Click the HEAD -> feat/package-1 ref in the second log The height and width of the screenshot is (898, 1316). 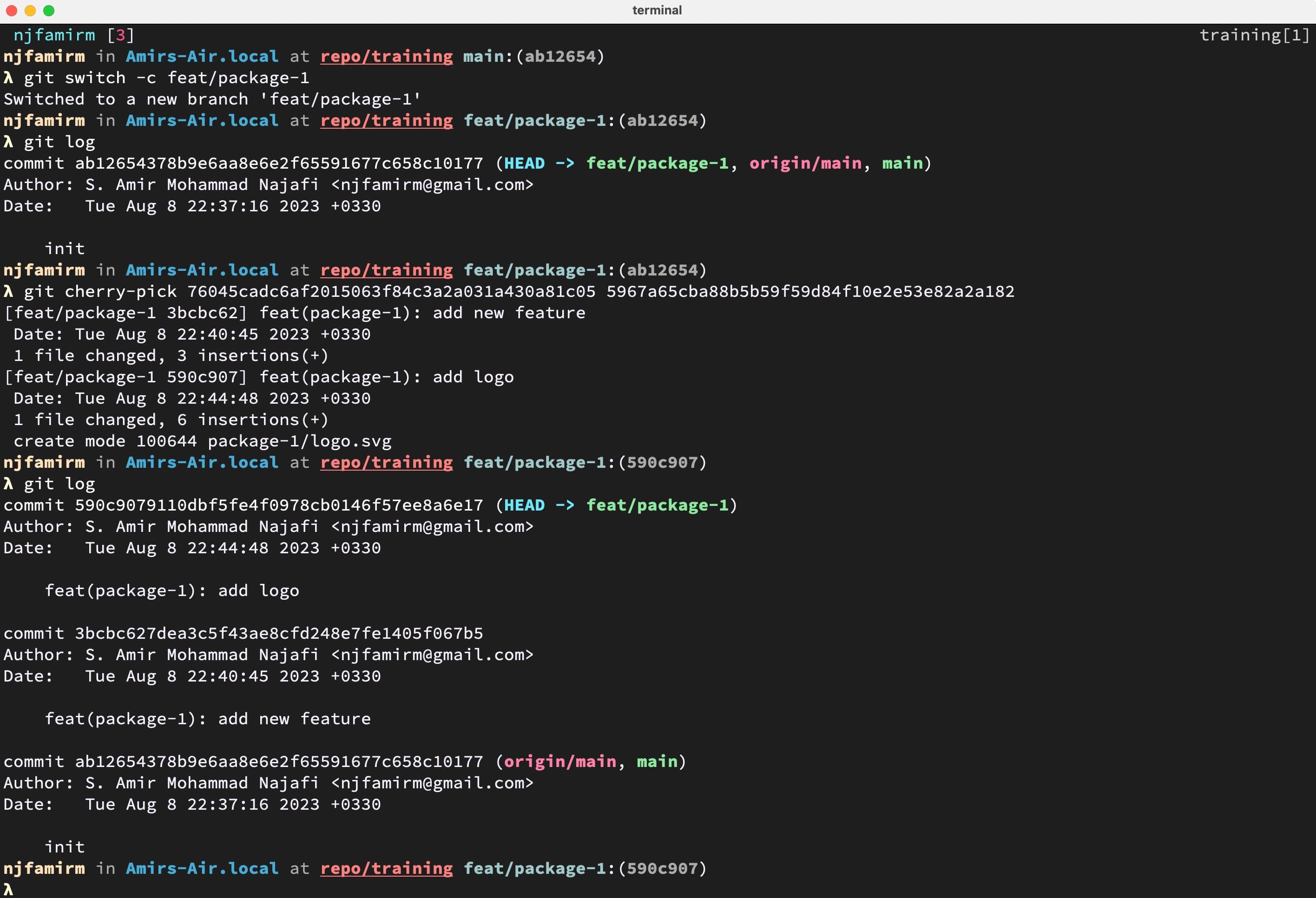pyautogui.click(x=616, y=505)
